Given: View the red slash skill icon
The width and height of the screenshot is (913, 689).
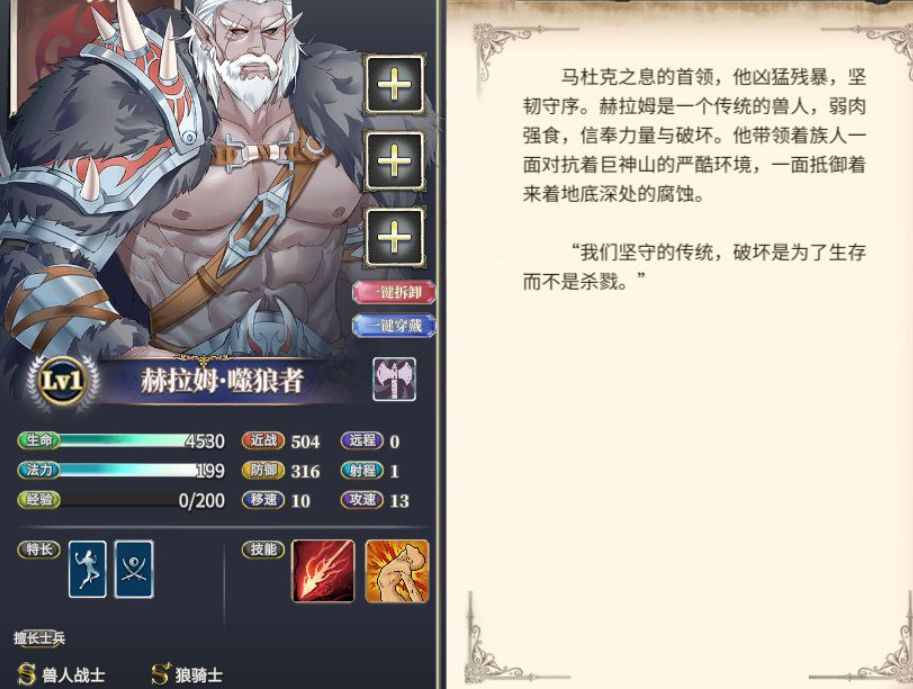Looking at the screenshot, I should point(323,571).
